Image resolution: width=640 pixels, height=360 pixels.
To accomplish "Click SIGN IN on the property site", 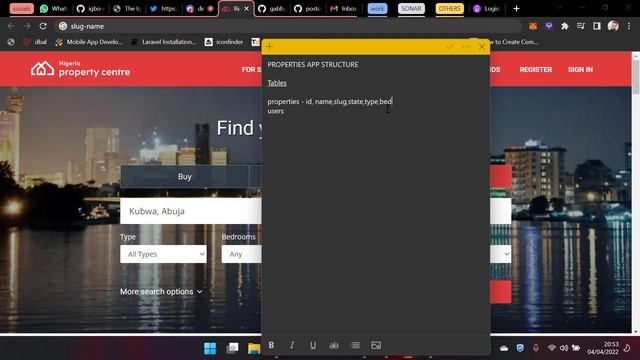I will (580, 70).
